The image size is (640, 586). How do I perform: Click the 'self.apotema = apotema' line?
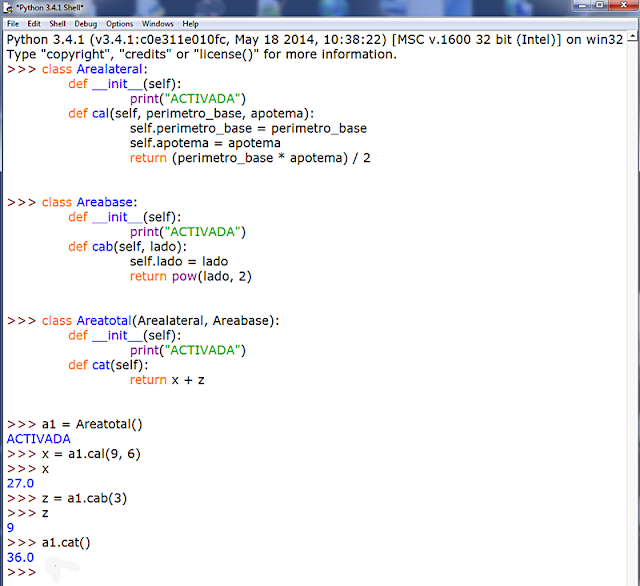coord(205,143)
